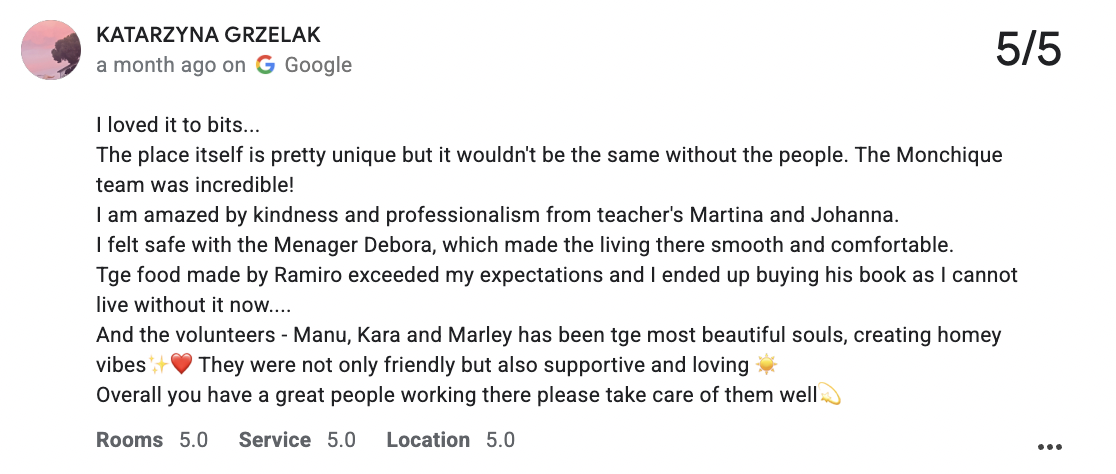This screenshot has height=474, width=1116.
Task: Click the sparkles emoji after 'vibes'
Action: click(x=159, y=366)
